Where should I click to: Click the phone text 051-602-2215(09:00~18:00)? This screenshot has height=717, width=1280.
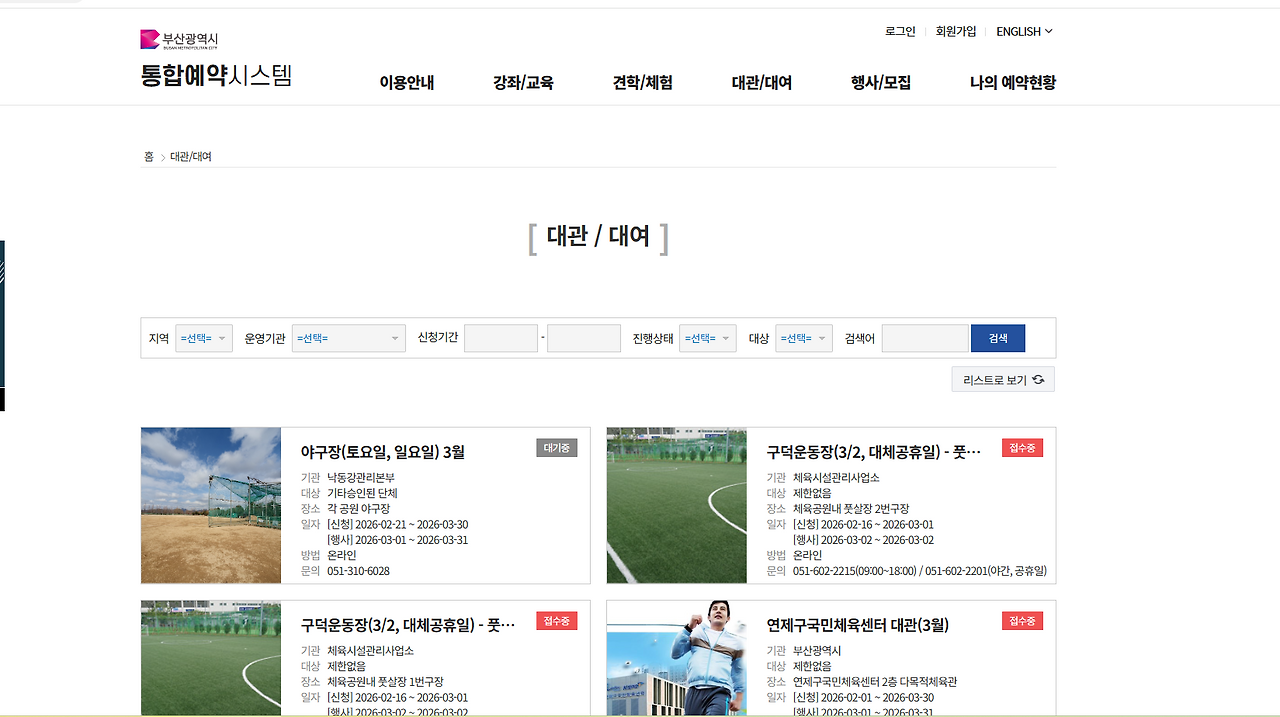[855, 571]
